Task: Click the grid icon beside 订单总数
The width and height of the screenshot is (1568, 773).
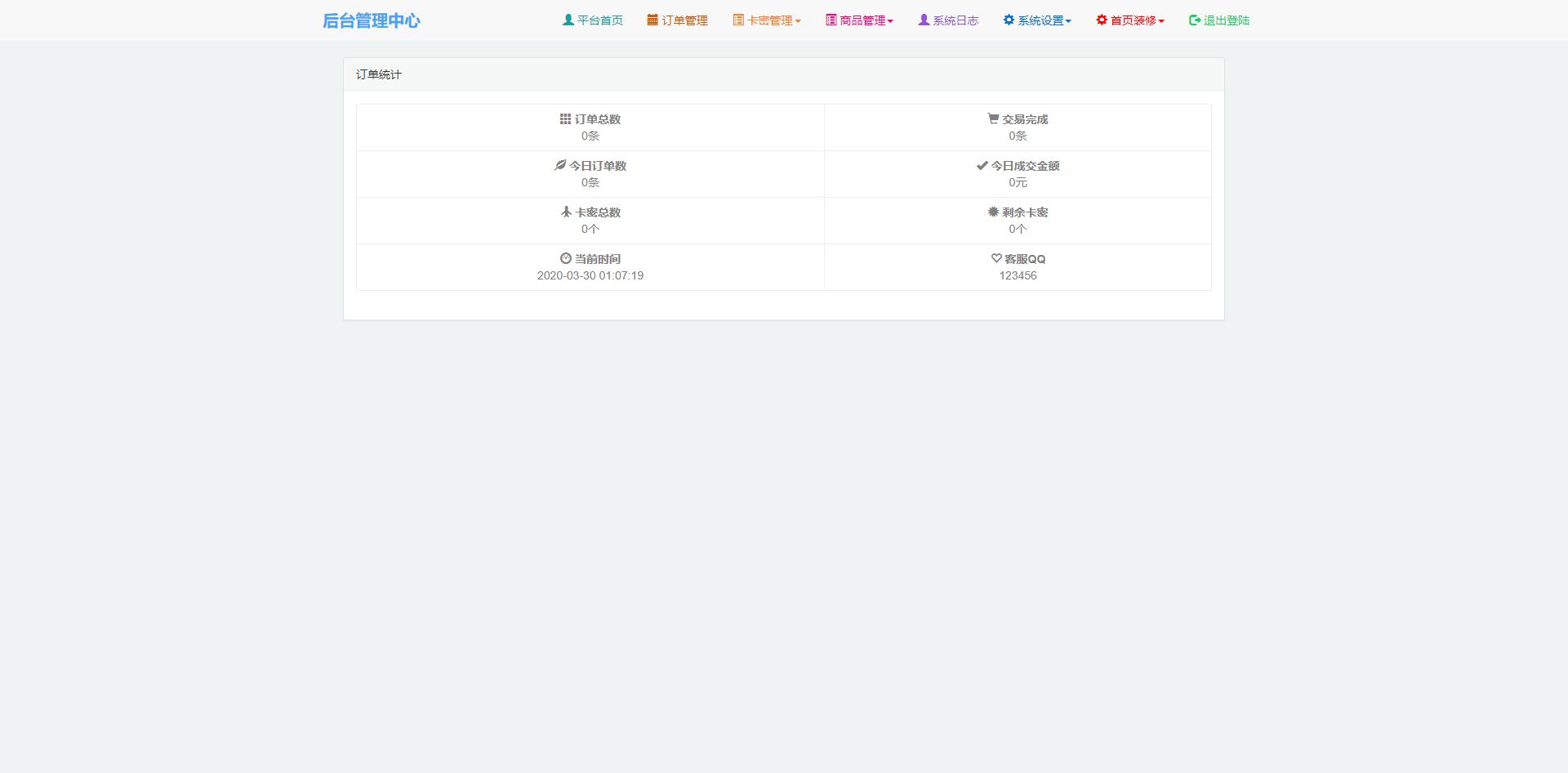Action: [563, 119]
